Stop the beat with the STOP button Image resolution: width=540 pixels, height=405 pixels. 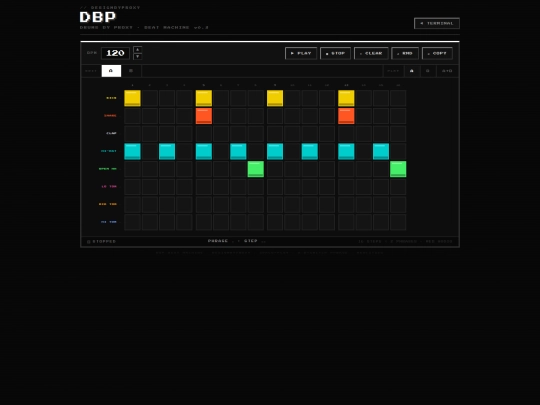point(335,53)
